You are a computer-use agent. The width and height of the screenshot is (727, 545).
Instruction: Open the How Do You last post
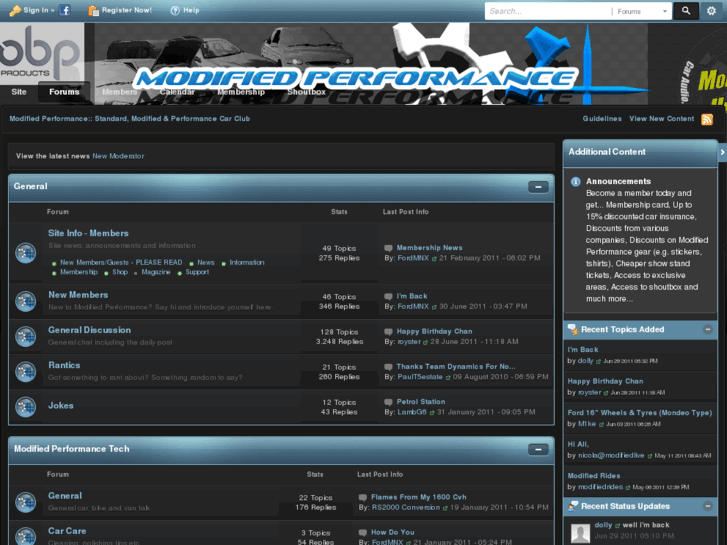point(393,532)
